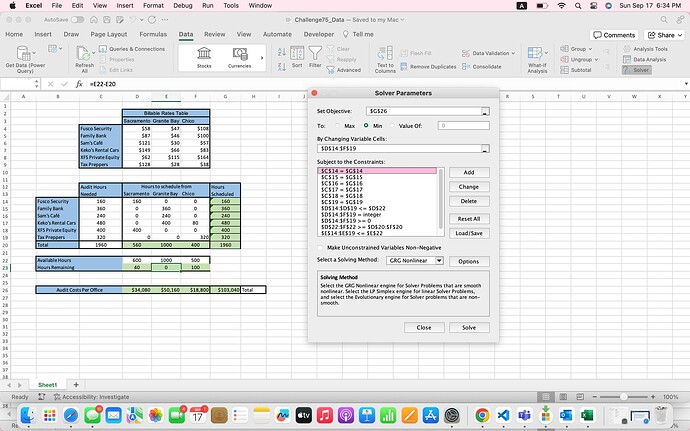Viewport: 690px width, 431px height.
Task: Open Get Data (Power Query)
Action: coord(25,59)
